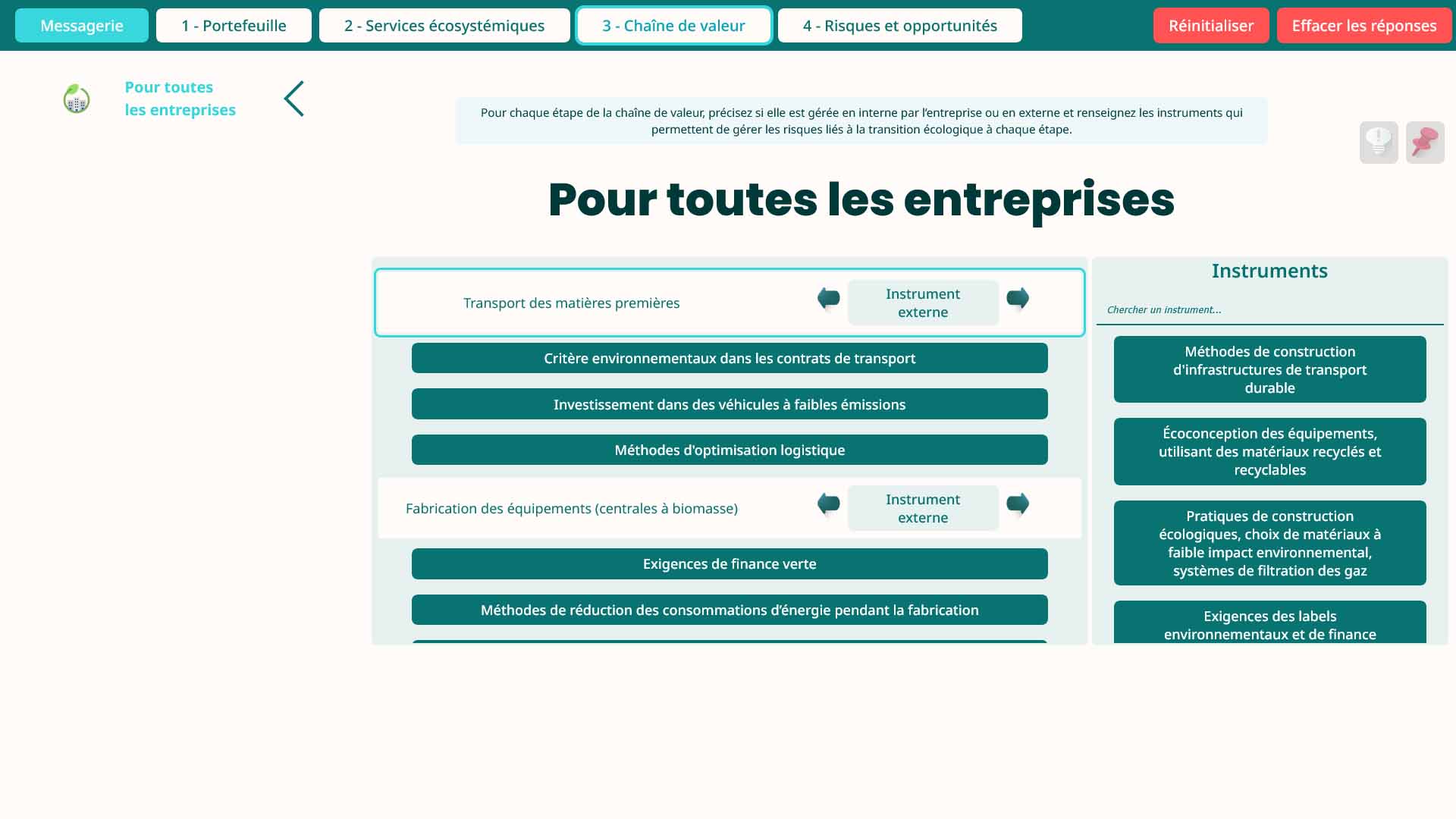Click the back chevron next to 'Pour toutes les entreprises'
Screen dimensions: 1456x819
(293, 99)
